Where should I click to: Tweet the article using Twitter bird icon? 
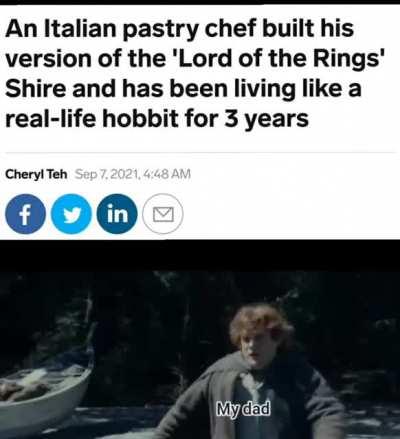tap(71, 214)
